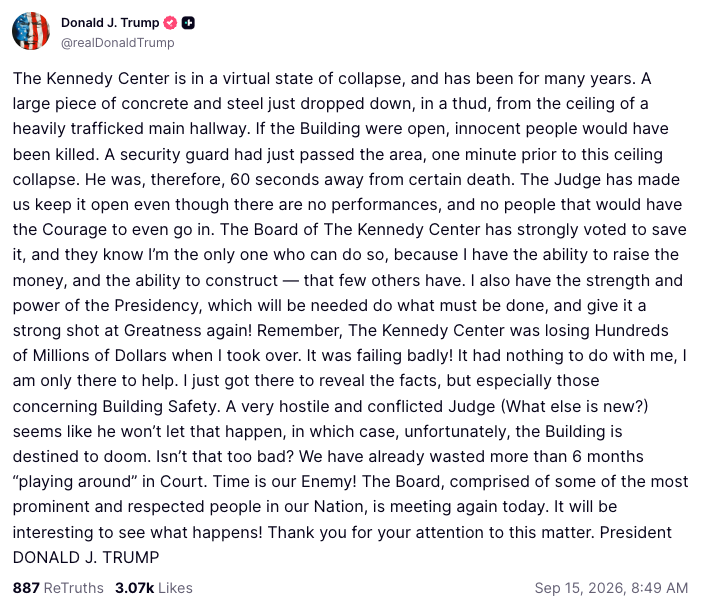Open the Sep 15, 2026 post date
702x612 pixels.
tap(580, 588)
